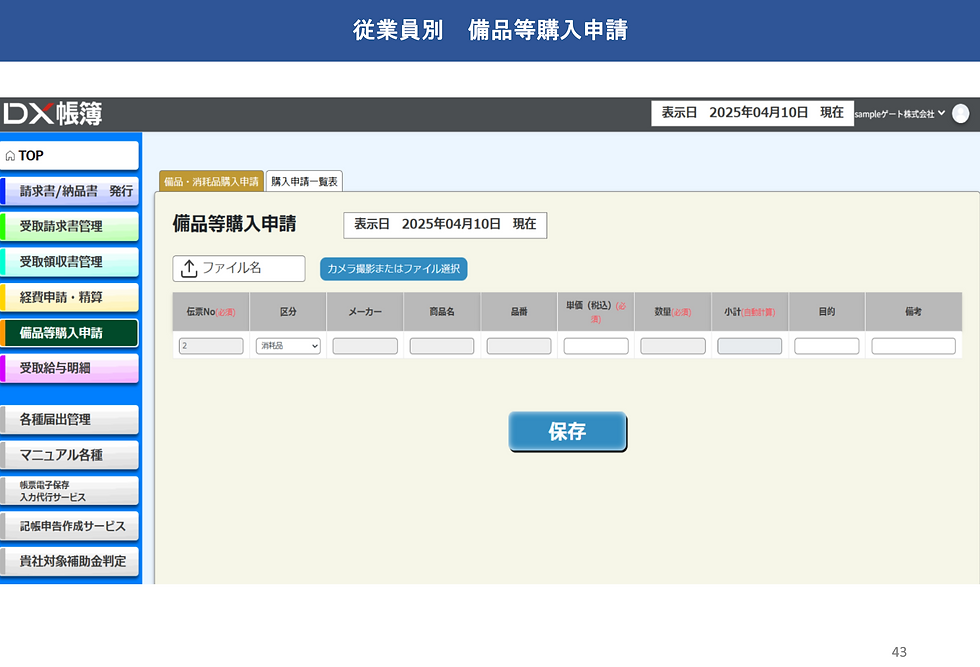Click the 商品名 input field
This screenshot has height=667, width=980.
click(x=442, y=346)
